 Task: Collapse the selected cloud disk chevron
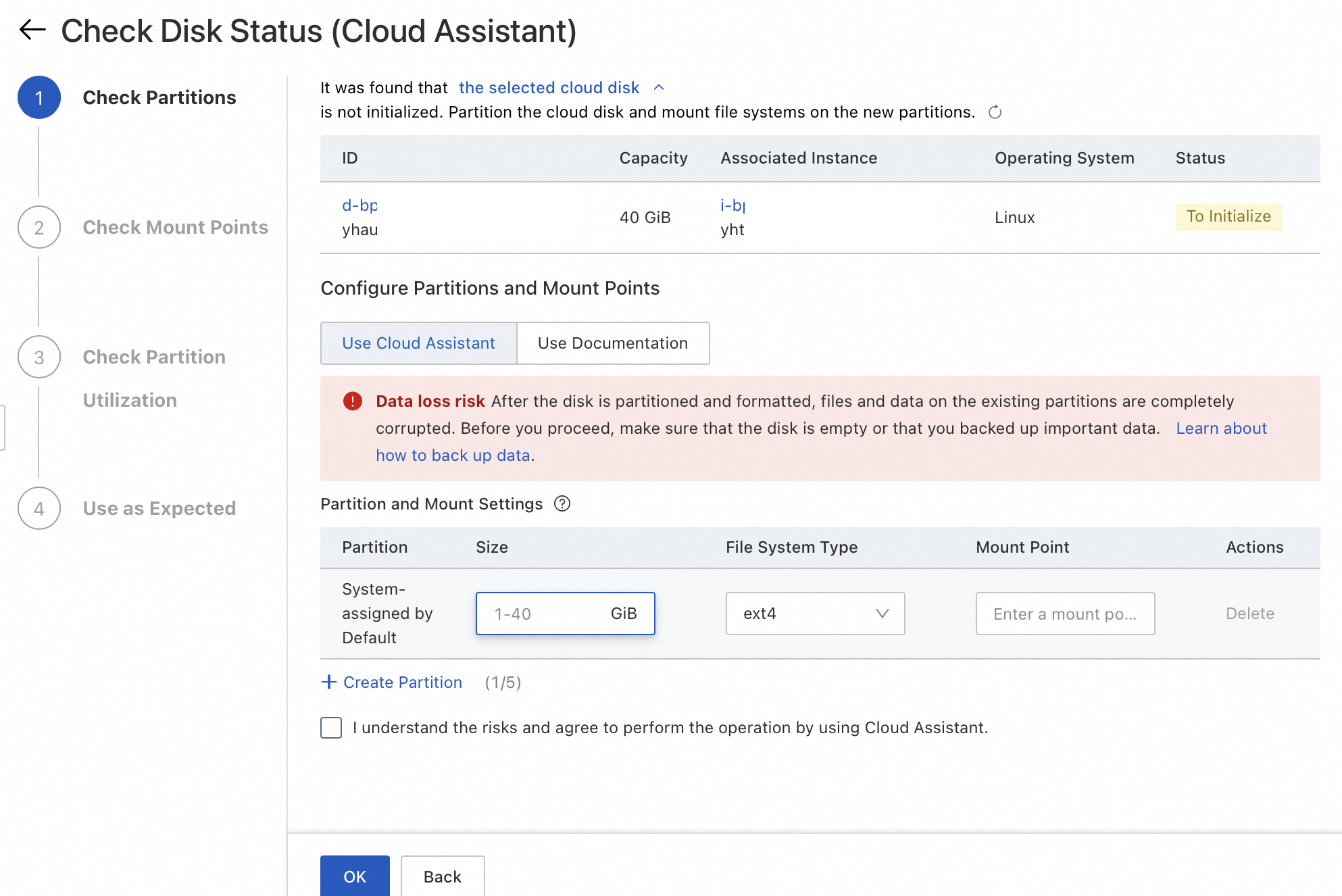pos(659,88)
